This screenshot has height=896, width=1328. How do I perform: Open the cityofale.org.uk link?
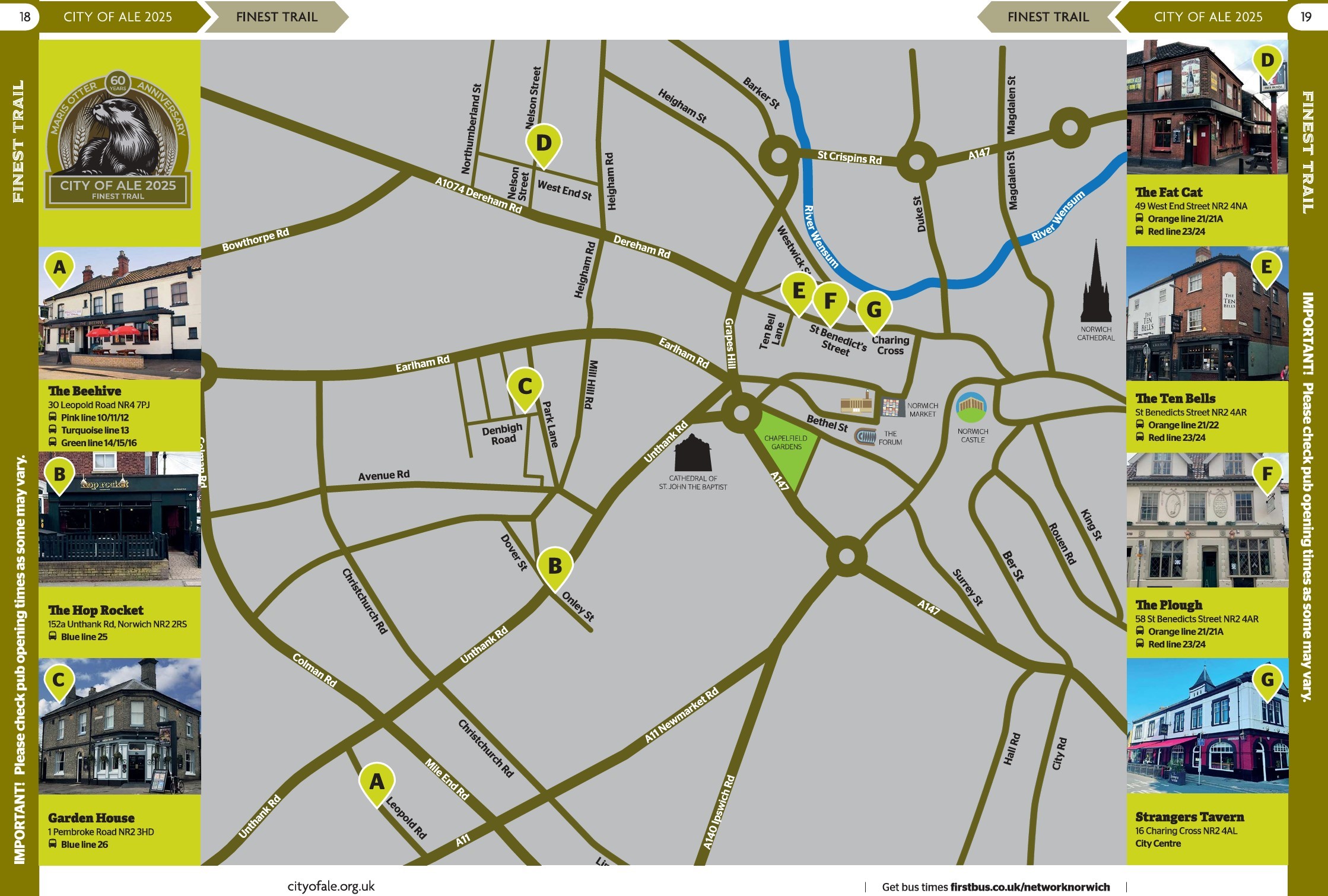[331, 886]
